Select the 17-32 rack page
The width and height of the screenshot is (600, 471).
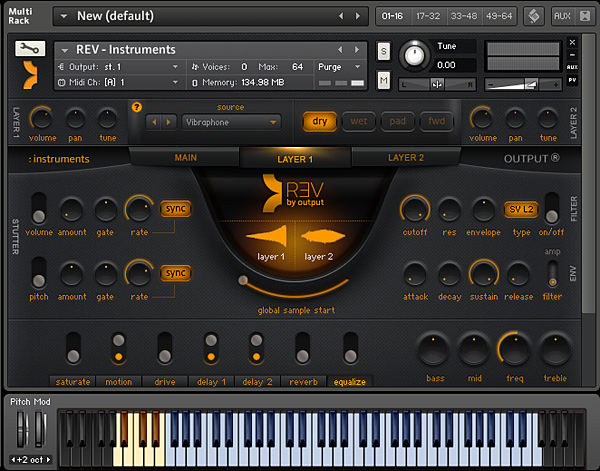click(428, 16)
